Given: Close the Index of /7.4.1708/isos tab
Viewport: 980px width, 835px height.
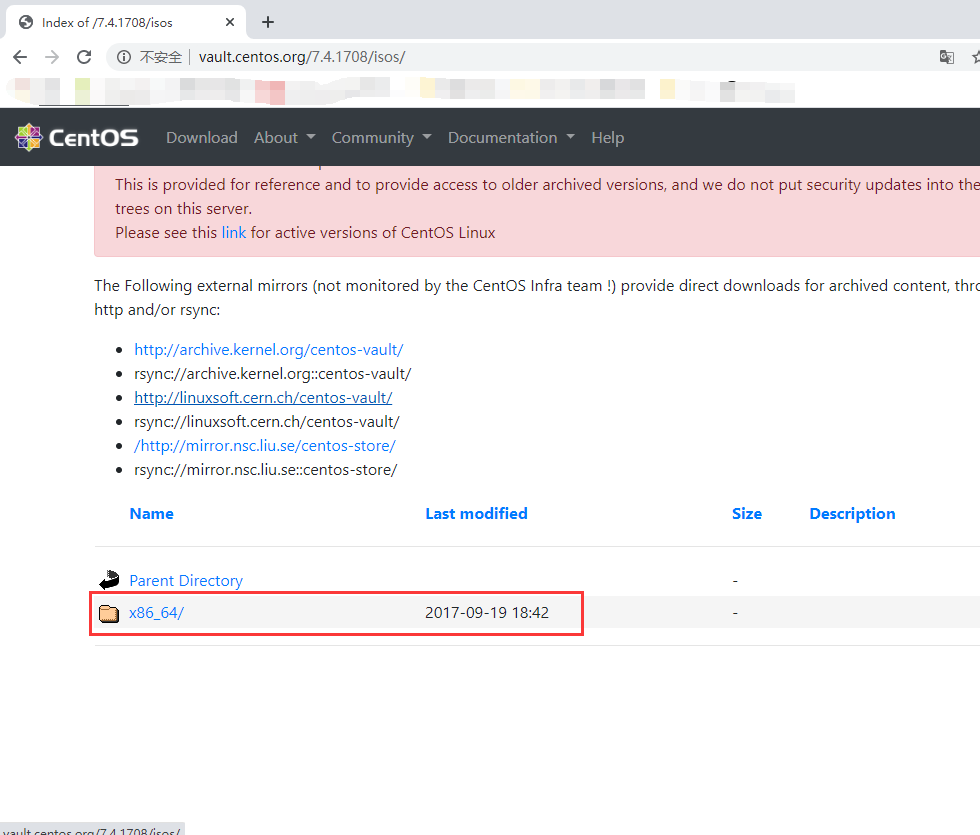Looking at the screenshot, I should click(230, 22).
